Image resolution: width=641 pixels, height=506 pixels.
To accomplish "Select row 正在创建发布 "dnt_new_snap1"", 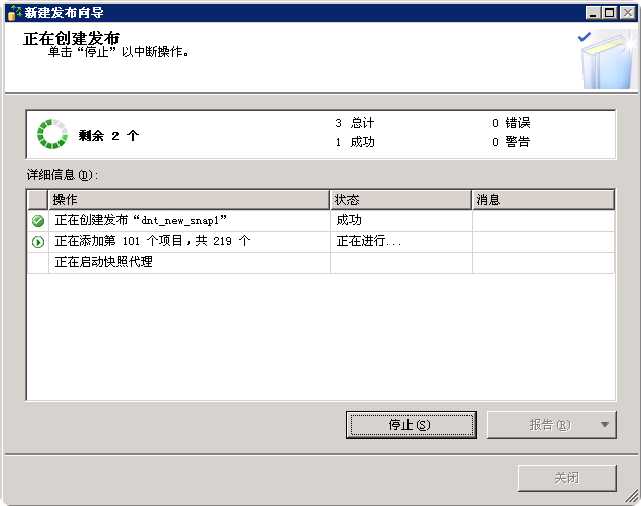I will (321, 221).
